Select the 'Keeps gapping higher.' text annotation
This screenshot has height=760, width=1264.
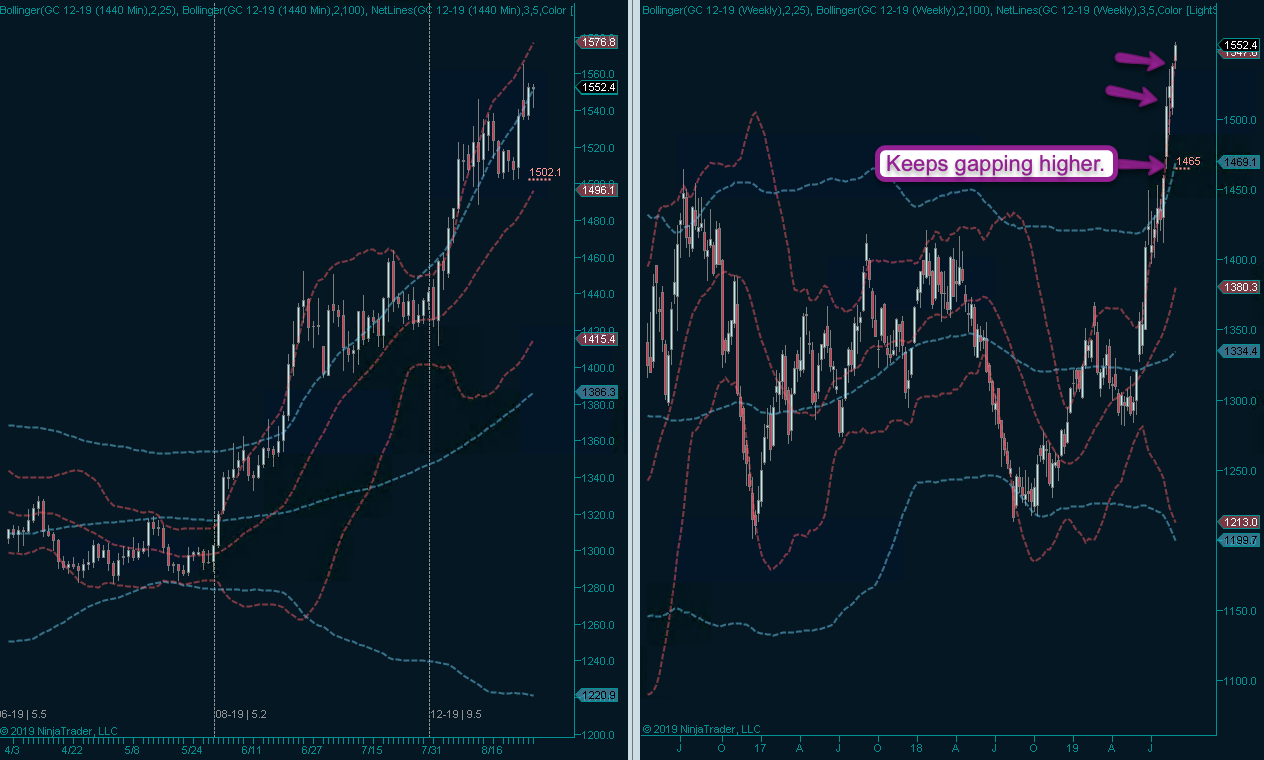coord(996,165)
